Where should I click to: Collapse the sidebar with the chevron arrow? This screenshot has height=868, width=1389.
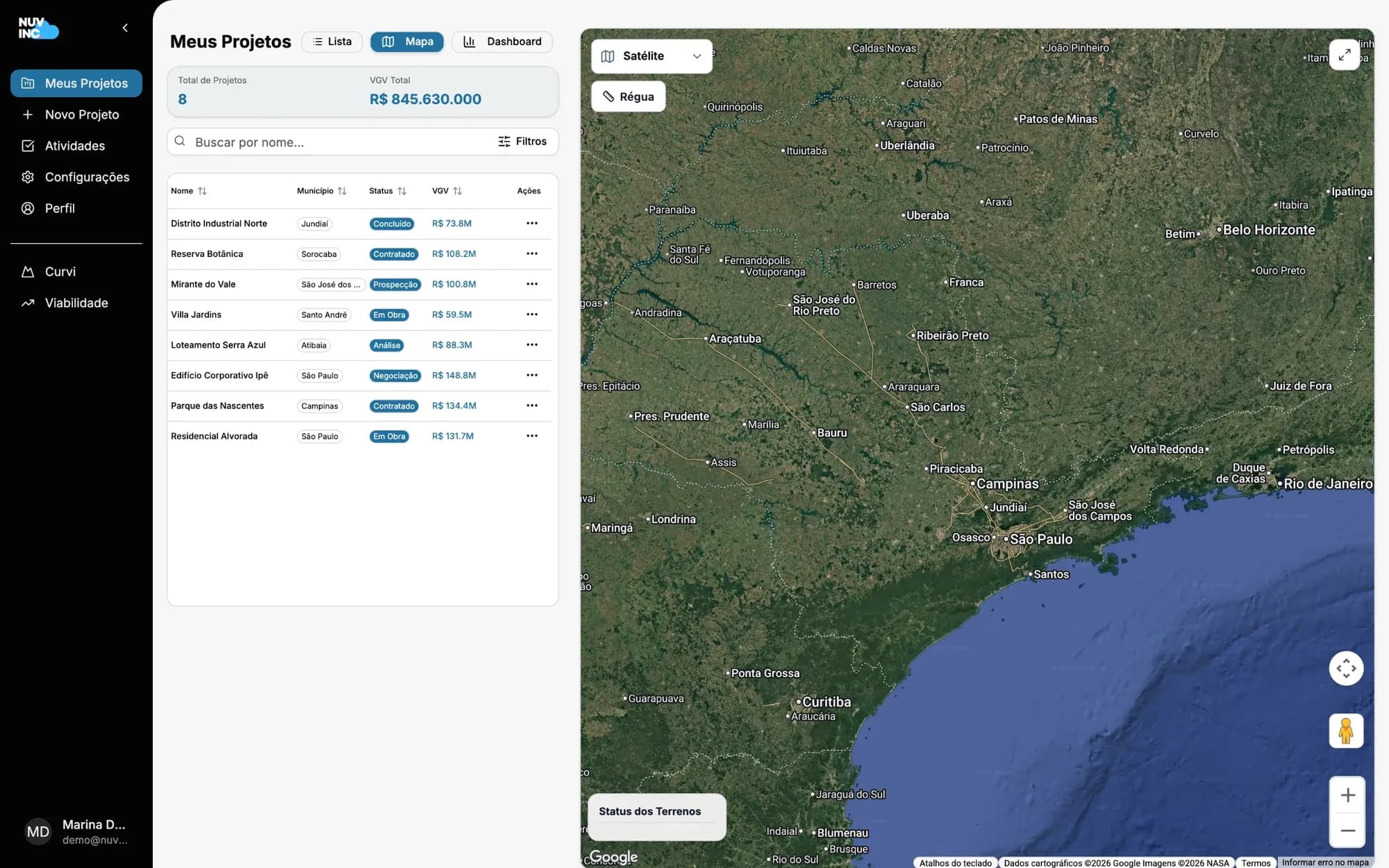tap(125, 28)
